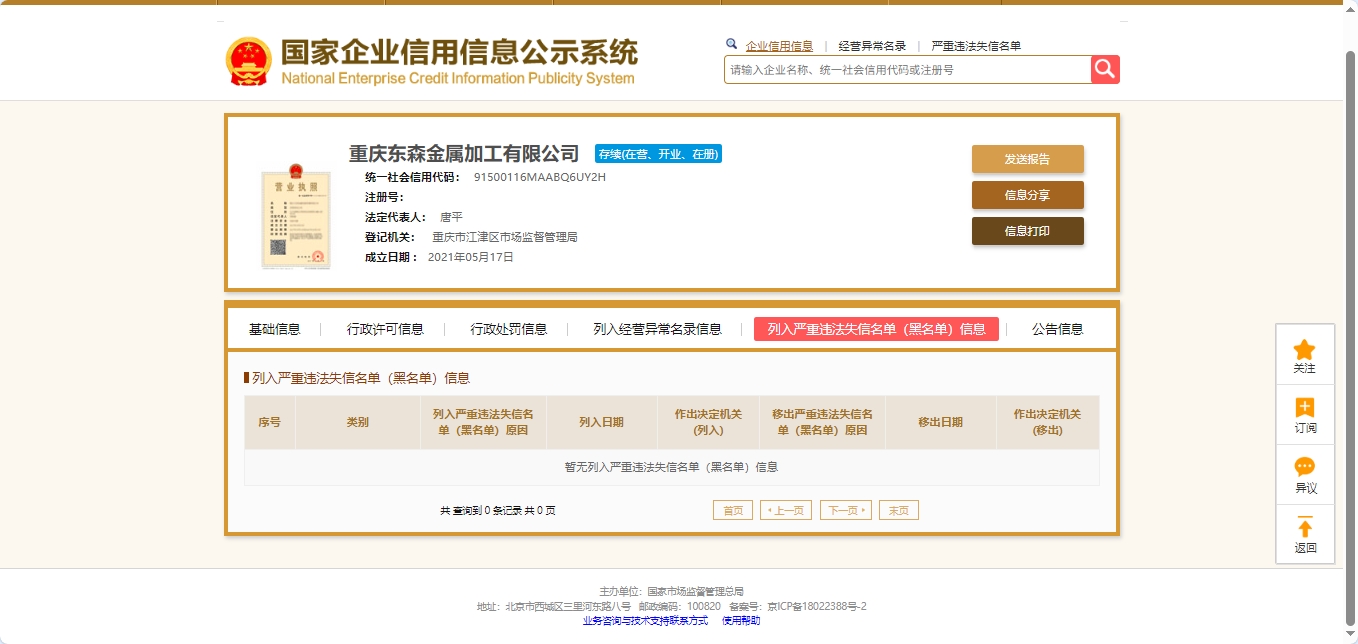This screenshot has width=1358, height=644.
Task: Click footer sponsor text 国家市场监督管理总局
Action: point(695,592)
